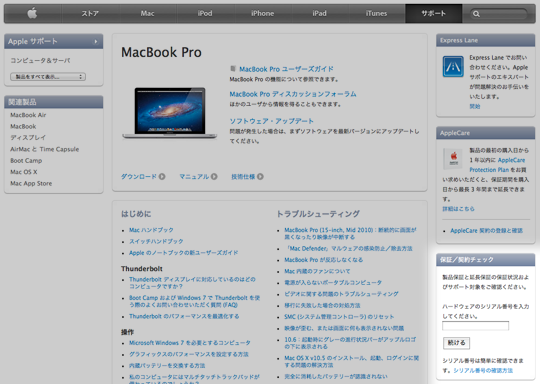
Task: Open スイッチハンドブック link
Action: 156,241
